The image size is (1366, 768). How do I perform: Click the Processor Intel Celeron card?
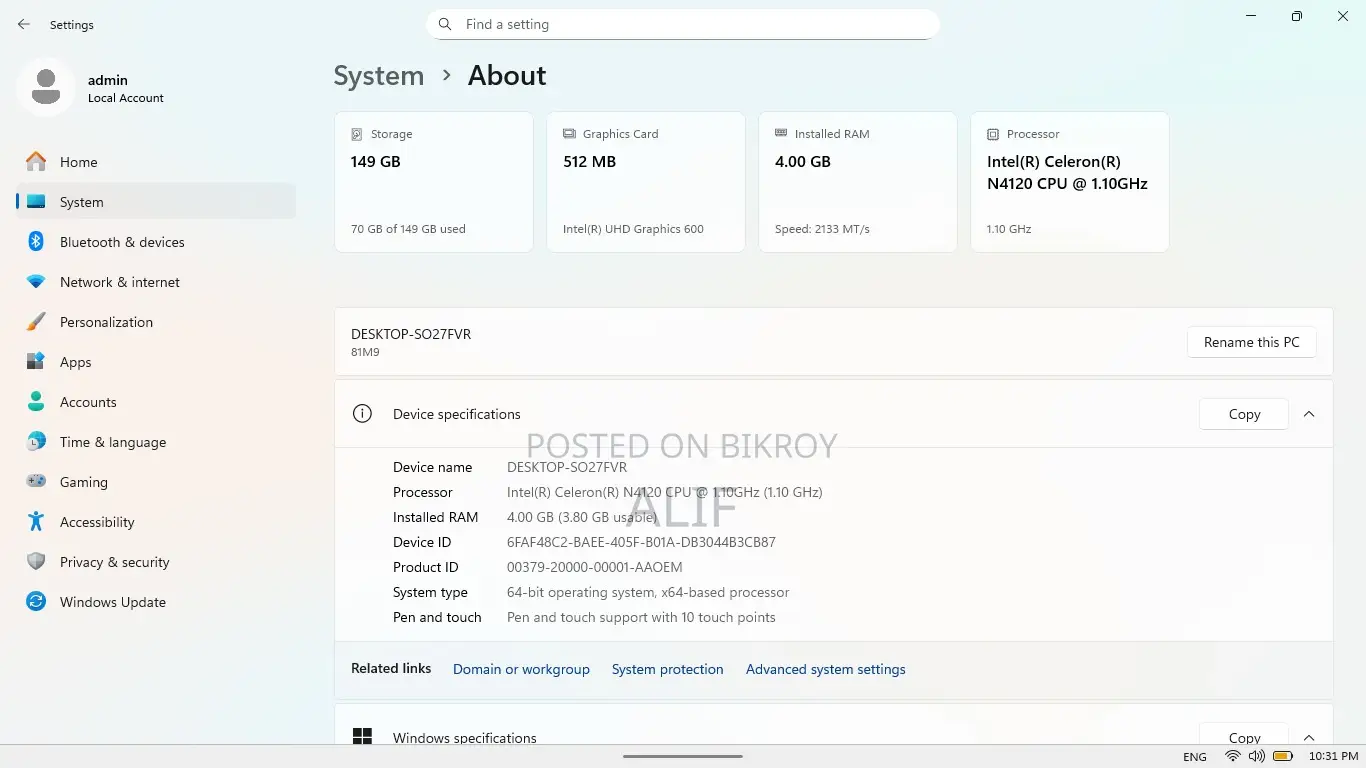pyautogui.click(x=1070, y=182)
